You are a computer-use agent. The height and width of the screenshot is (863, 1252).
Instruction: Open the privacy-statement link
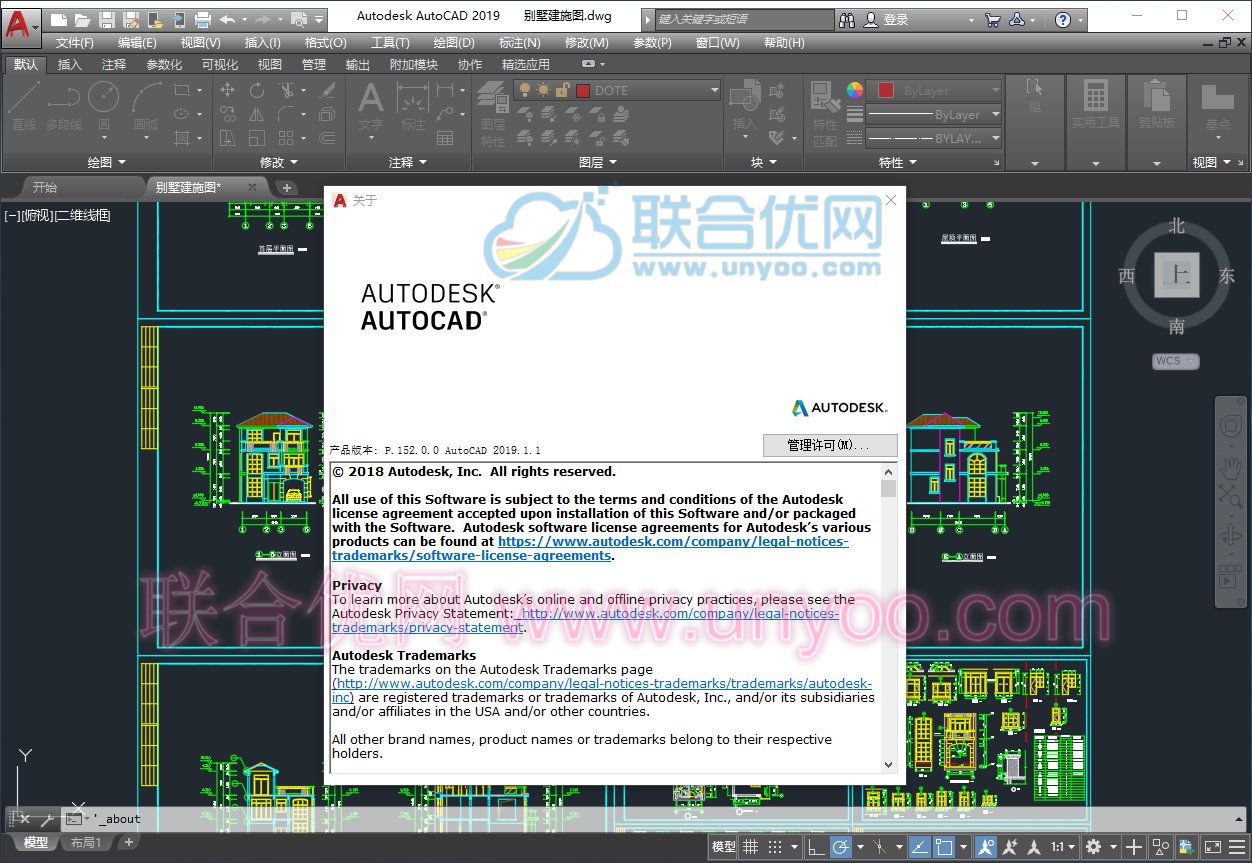tap(585, 620)
